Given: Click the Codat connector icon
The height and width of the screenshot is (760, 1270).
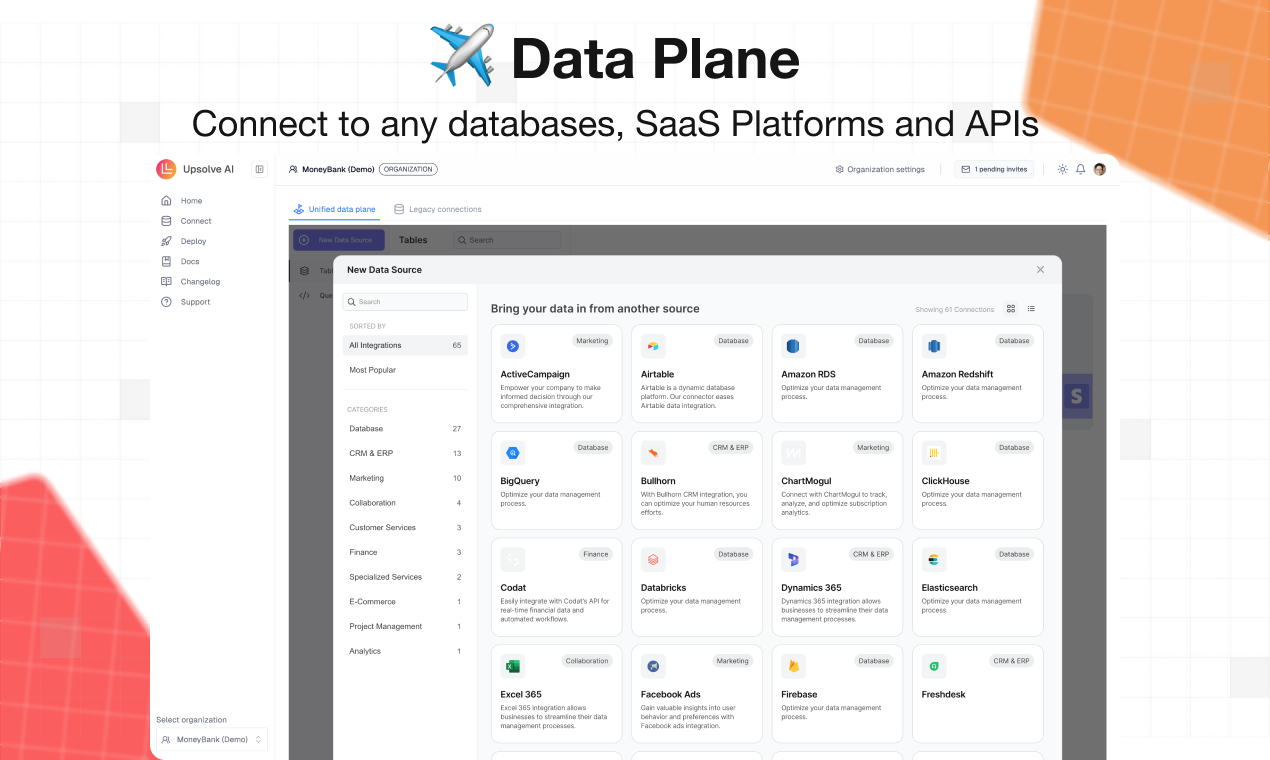Looking at the screenshot, I should coord(513,559).
